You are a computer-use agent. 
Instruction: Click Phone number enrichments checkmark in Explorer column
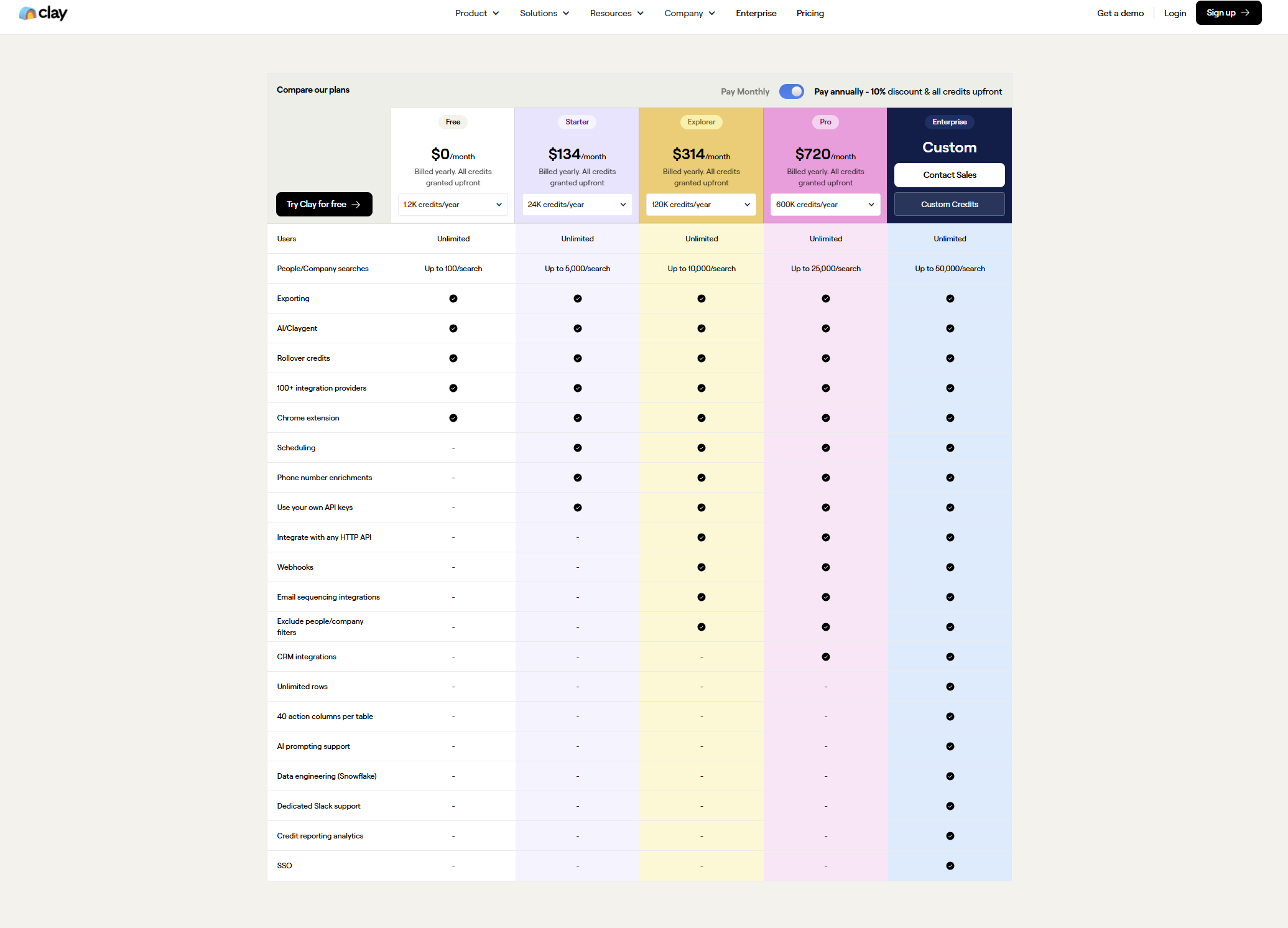point(702,478)
